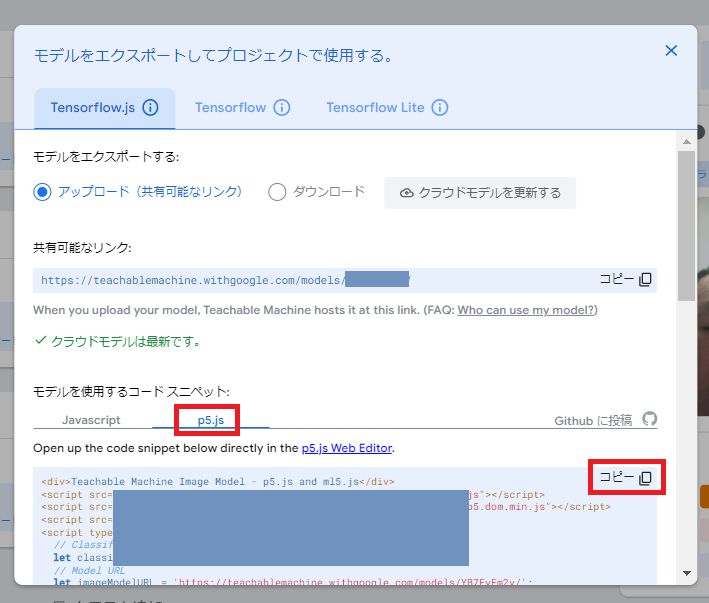Click info icon next to Tensorflow Lite
The image size is (709, 603).
pos(440,108)
